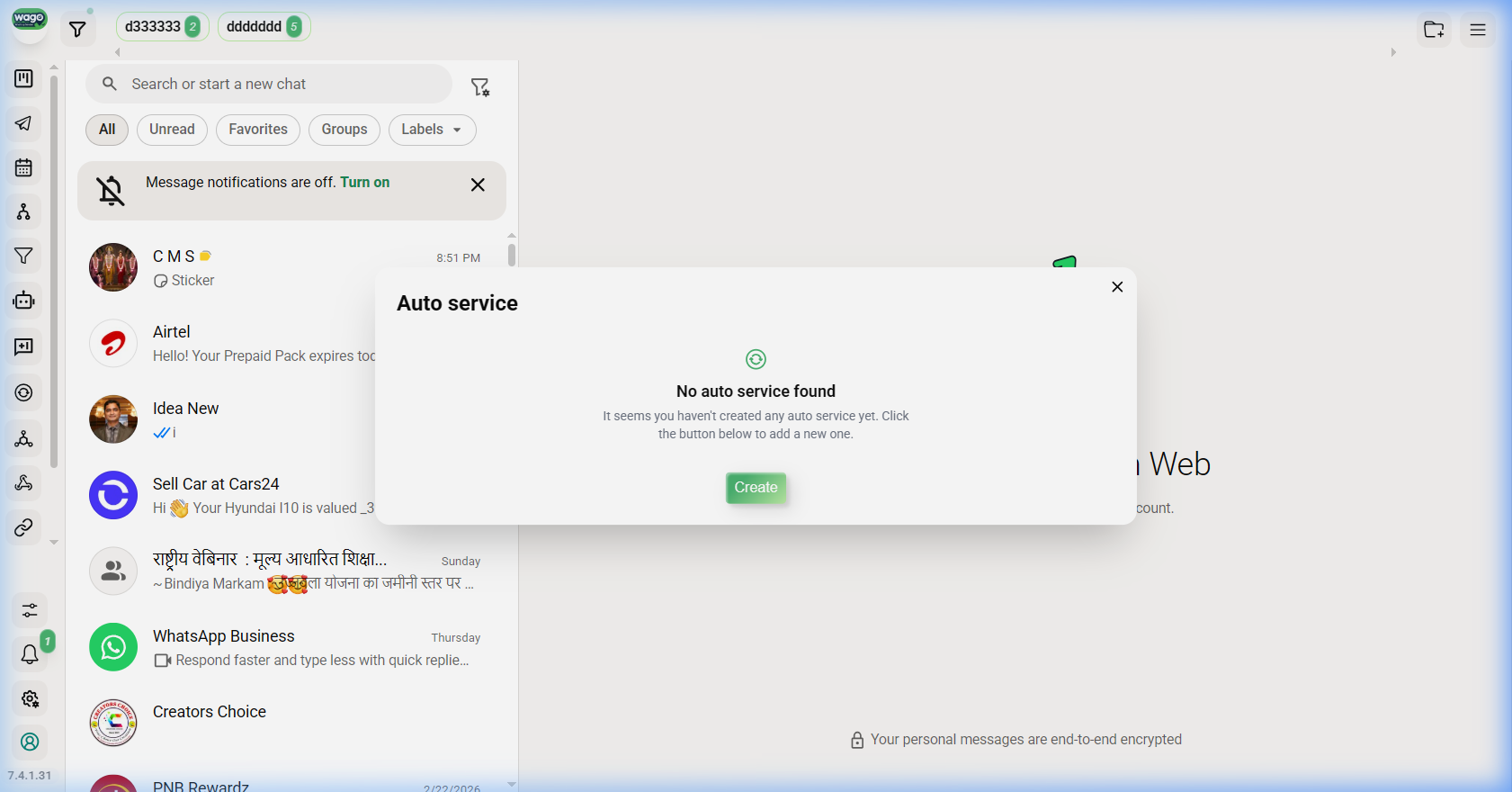Viewport: 1512px width, 792px height.
Task: Open the network nodes sidebar icon
Action: pos(24,438)
